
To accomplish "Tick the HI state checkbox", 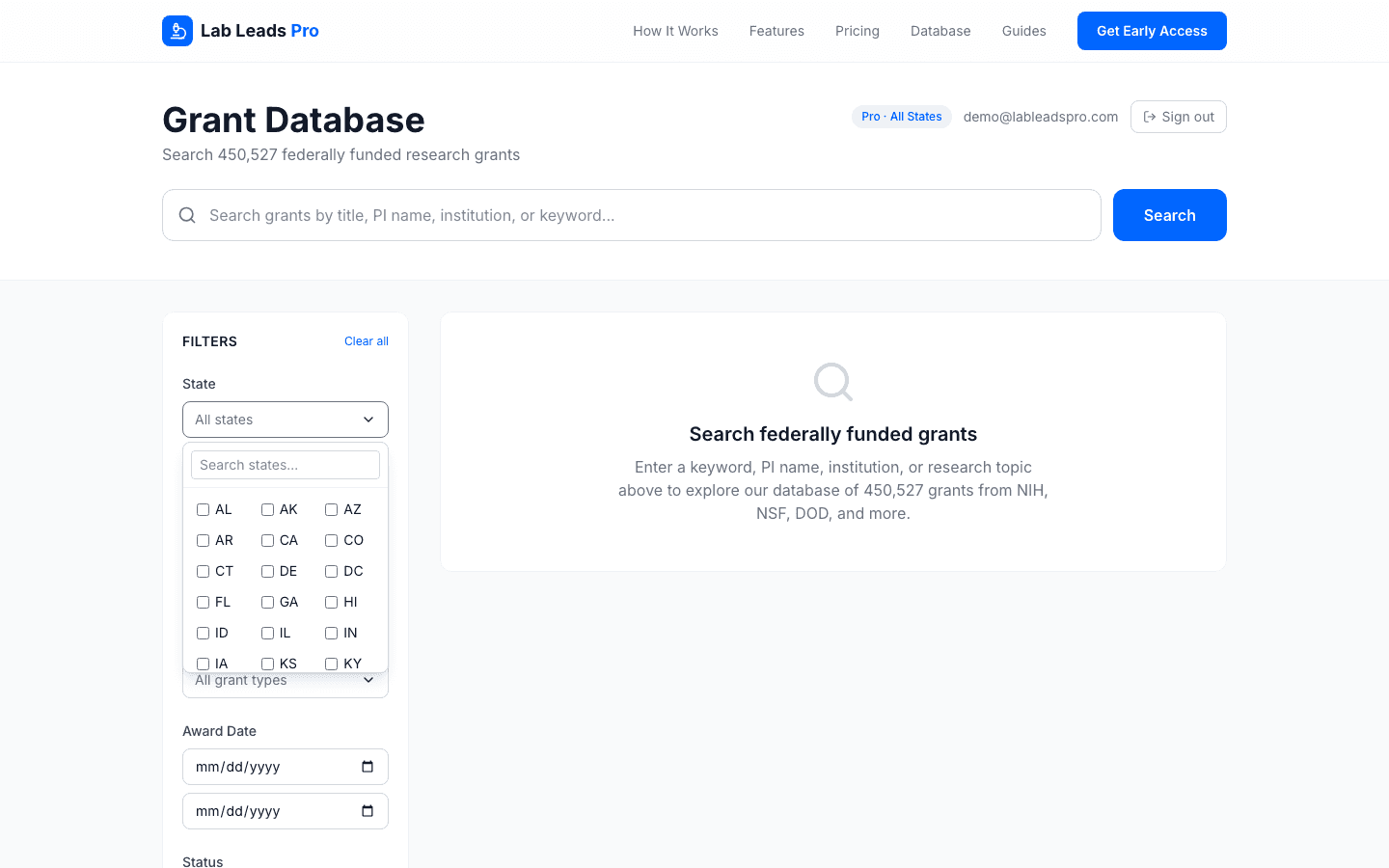I will point(331,602).
